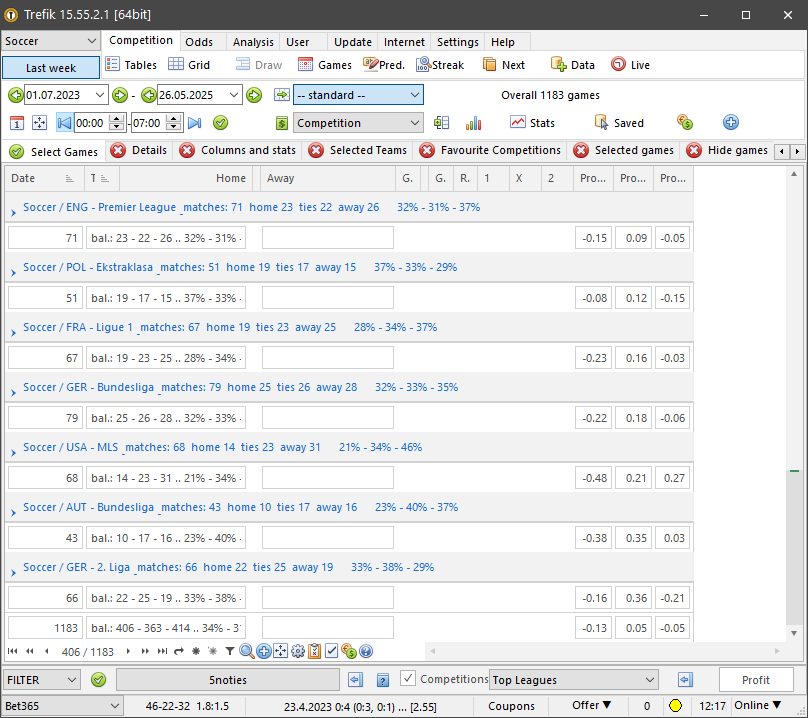Expand the ENG Premier League group
This screenshot has width=808, height=718.
(13, 208)
